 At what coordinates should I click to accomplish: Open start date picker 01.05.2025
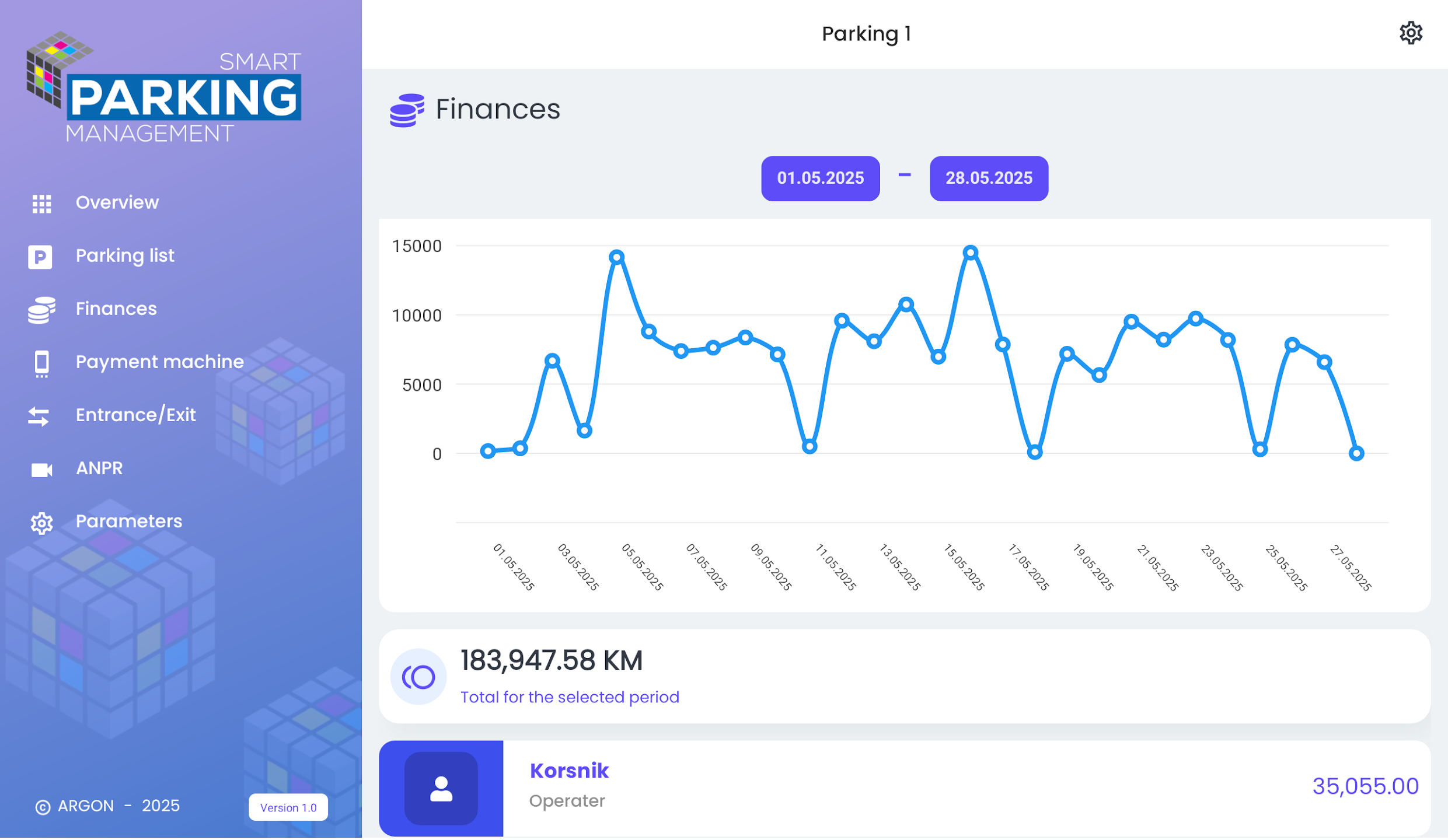820,178
